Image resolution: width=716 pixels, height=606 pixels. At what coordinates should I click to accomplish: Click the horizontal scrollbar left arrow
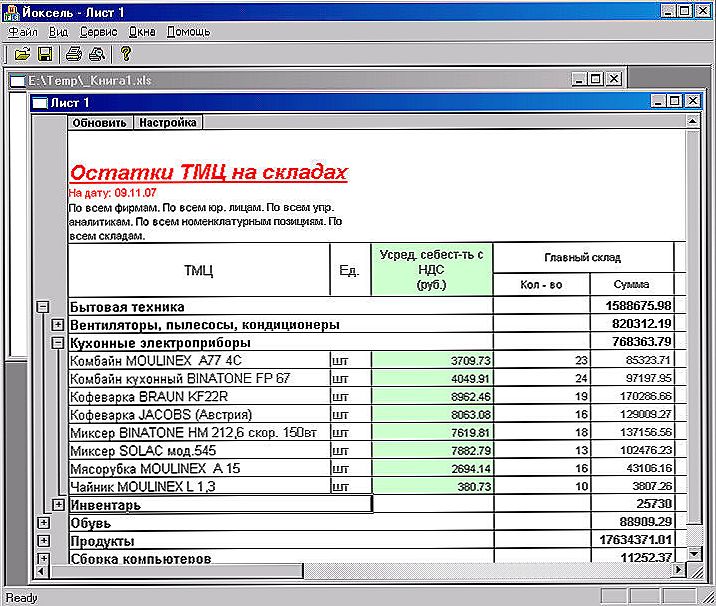(x=42, y=570)
